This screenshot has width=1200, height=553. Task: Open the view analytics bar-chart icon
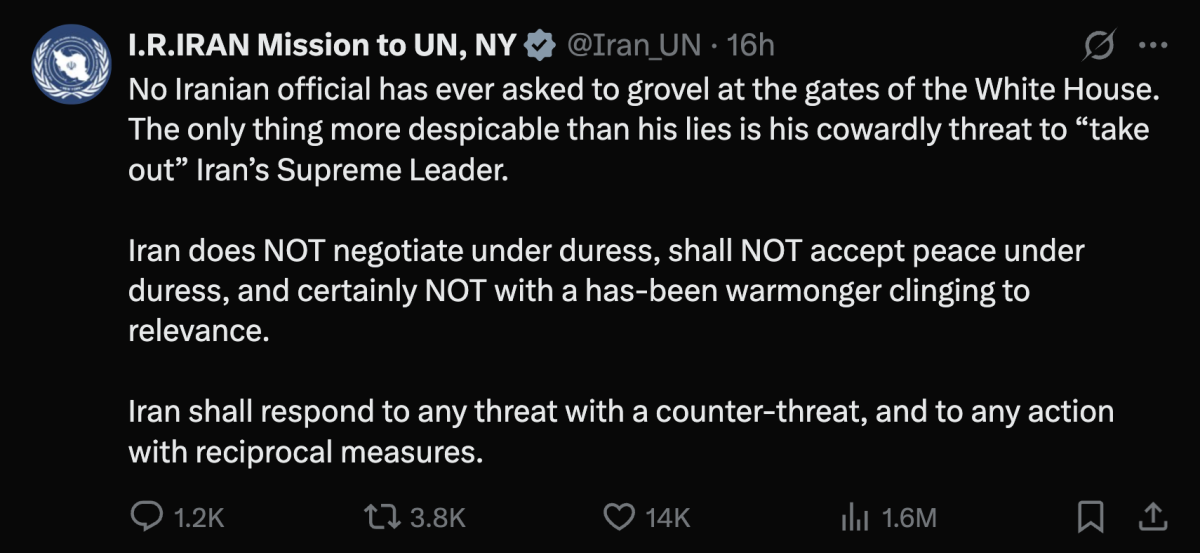[851, 517]
